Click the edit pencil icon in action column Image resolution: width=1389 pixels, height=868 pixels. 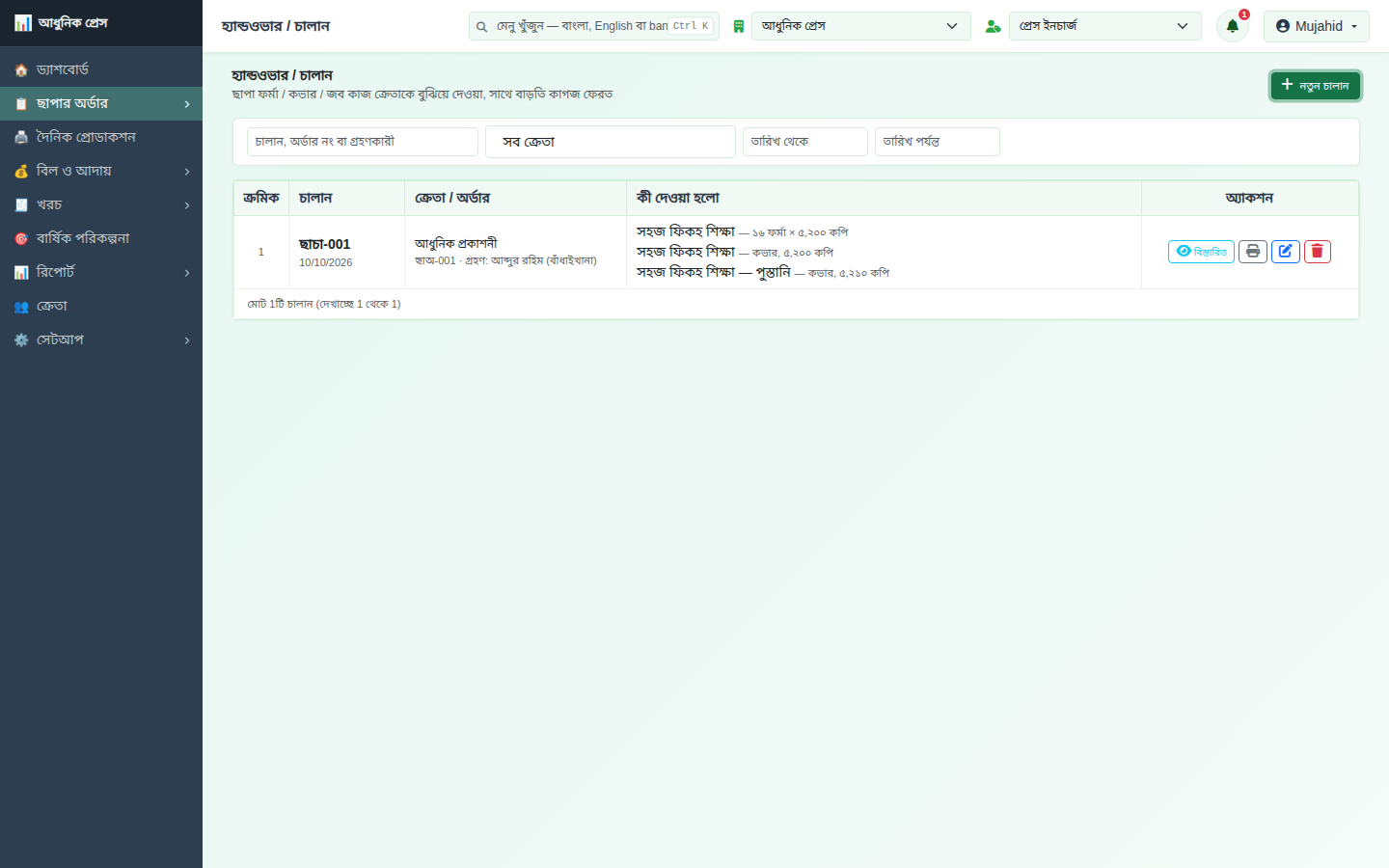1285,252
